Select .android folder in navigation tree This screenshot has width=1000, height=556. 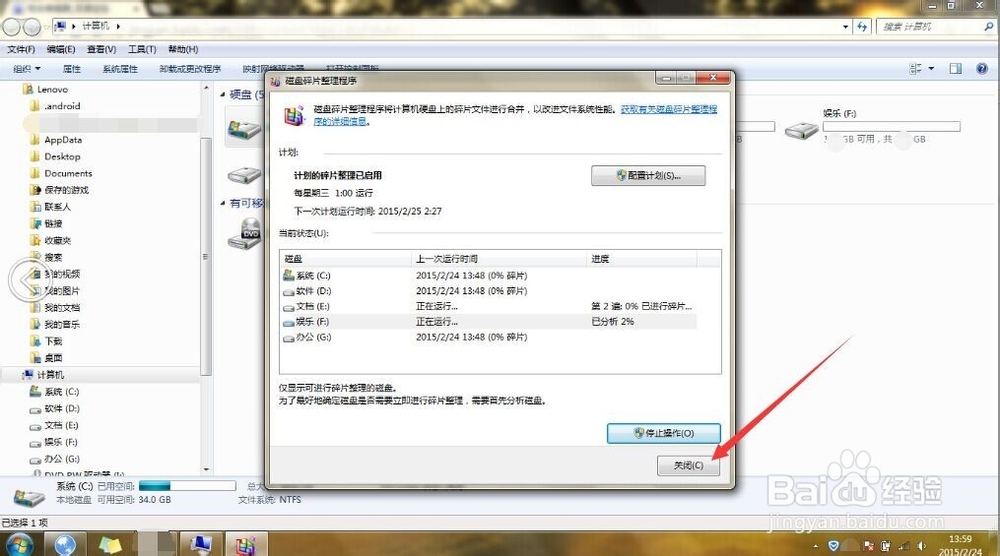62,106
